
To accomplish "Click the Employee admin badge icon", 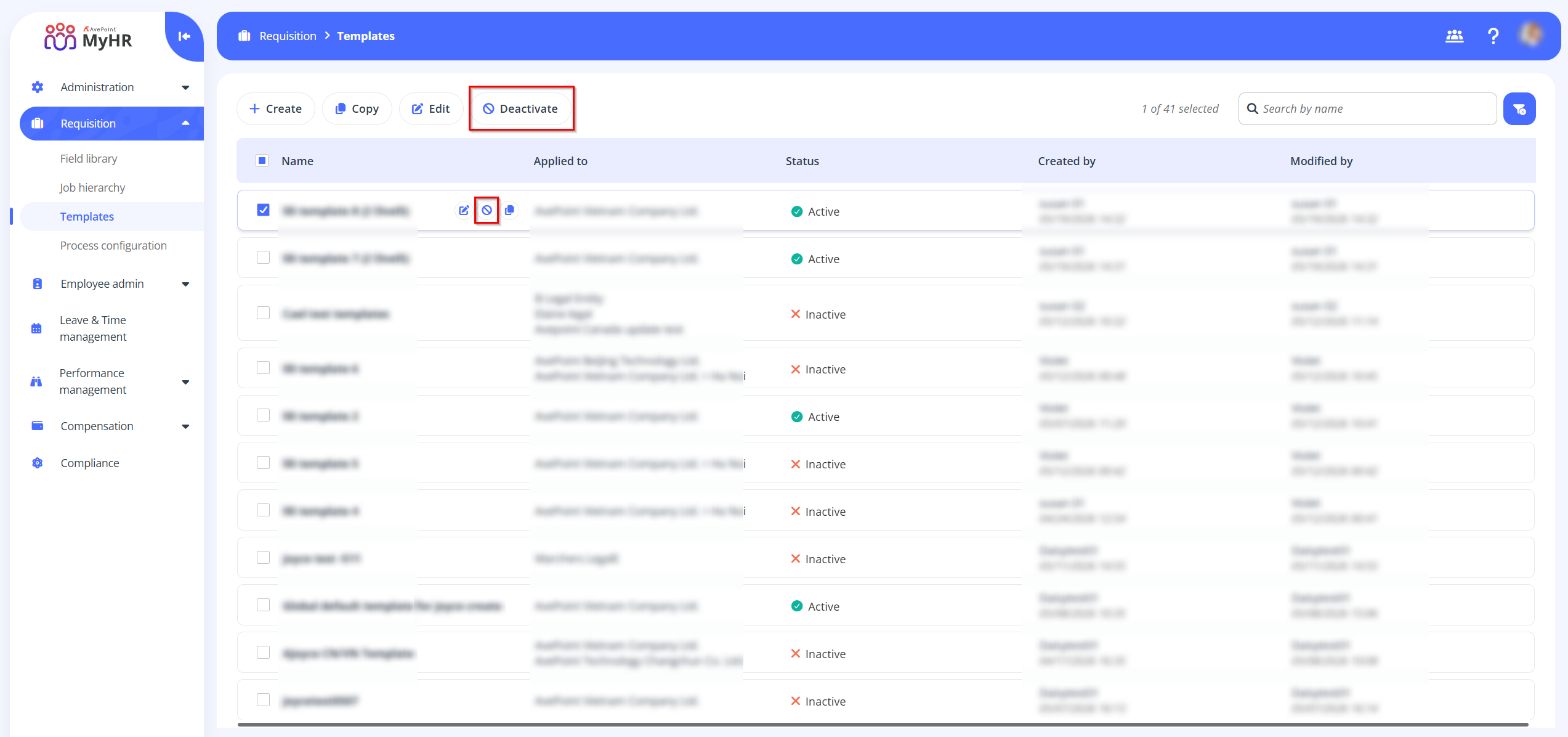I will point(38,283).
